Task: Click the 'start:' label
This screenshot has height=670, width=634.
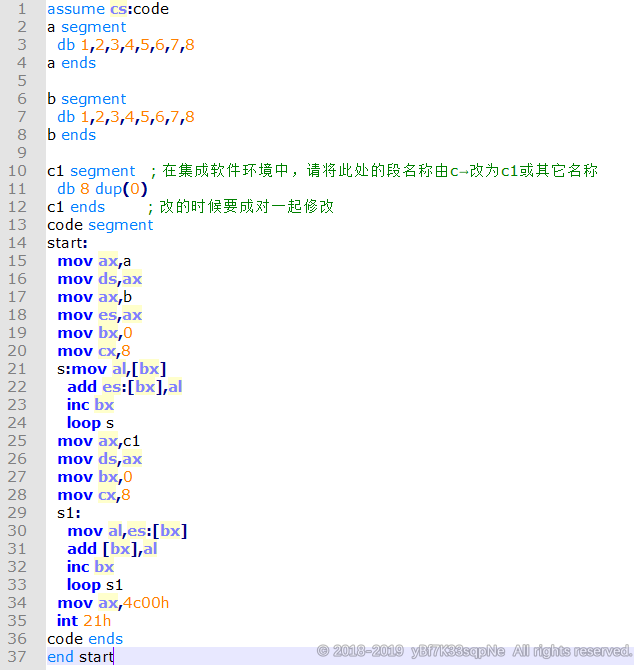Action: tap(67, 243)
